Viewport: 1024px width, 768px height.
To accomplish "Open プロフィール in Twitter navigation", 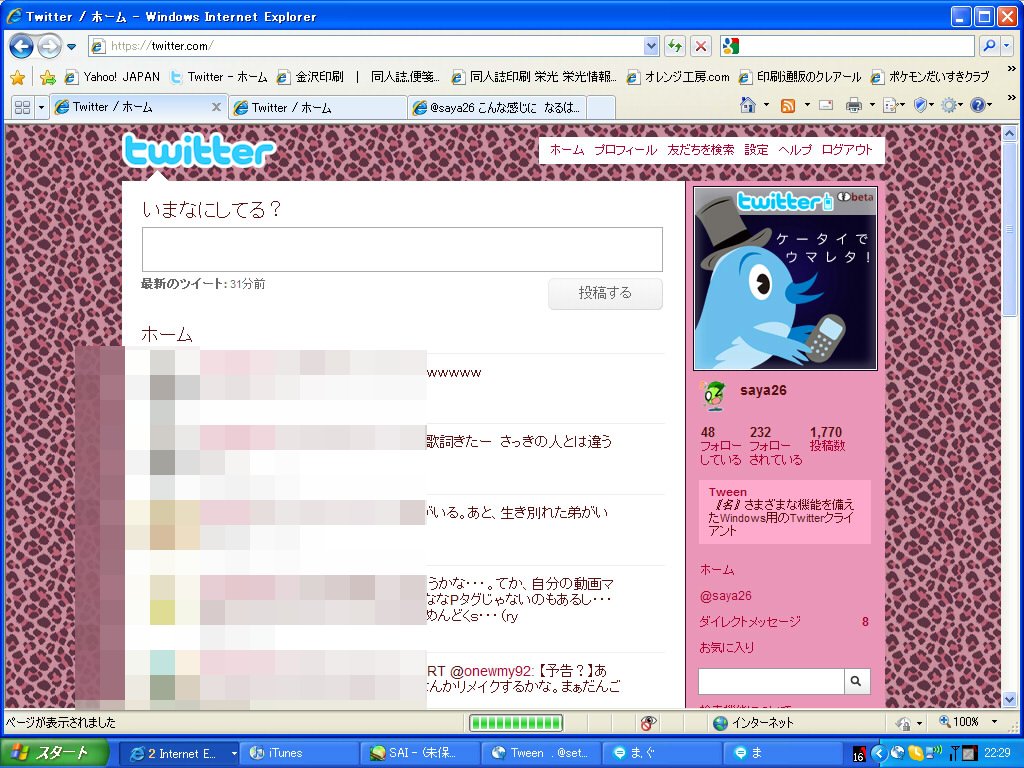I will 625,150.
